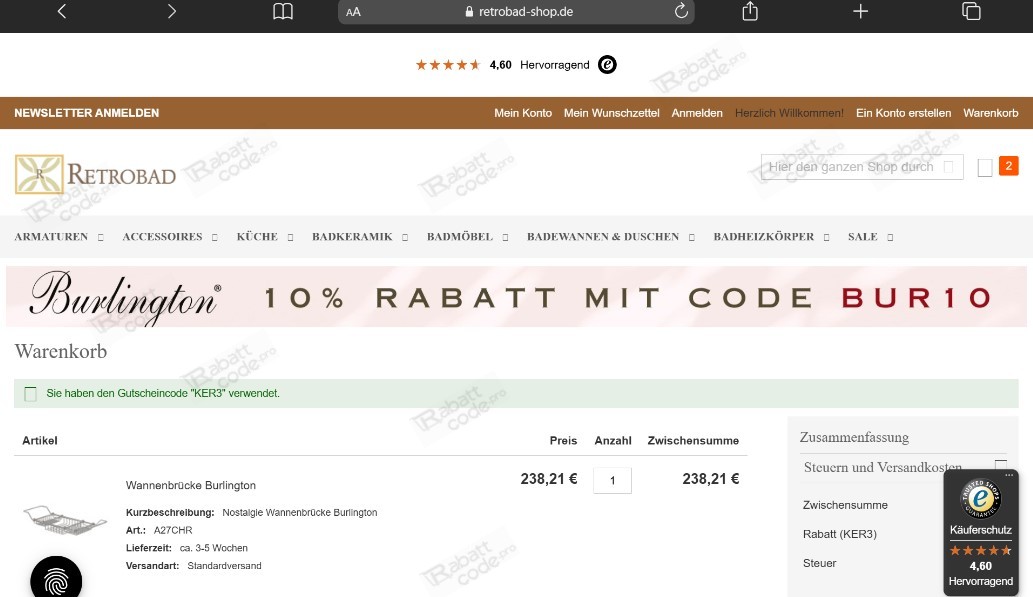Click Ein Konto erstellen
Image resolution: width=1033 pixels, height=597 pixels.
click(x=903, y=113)
